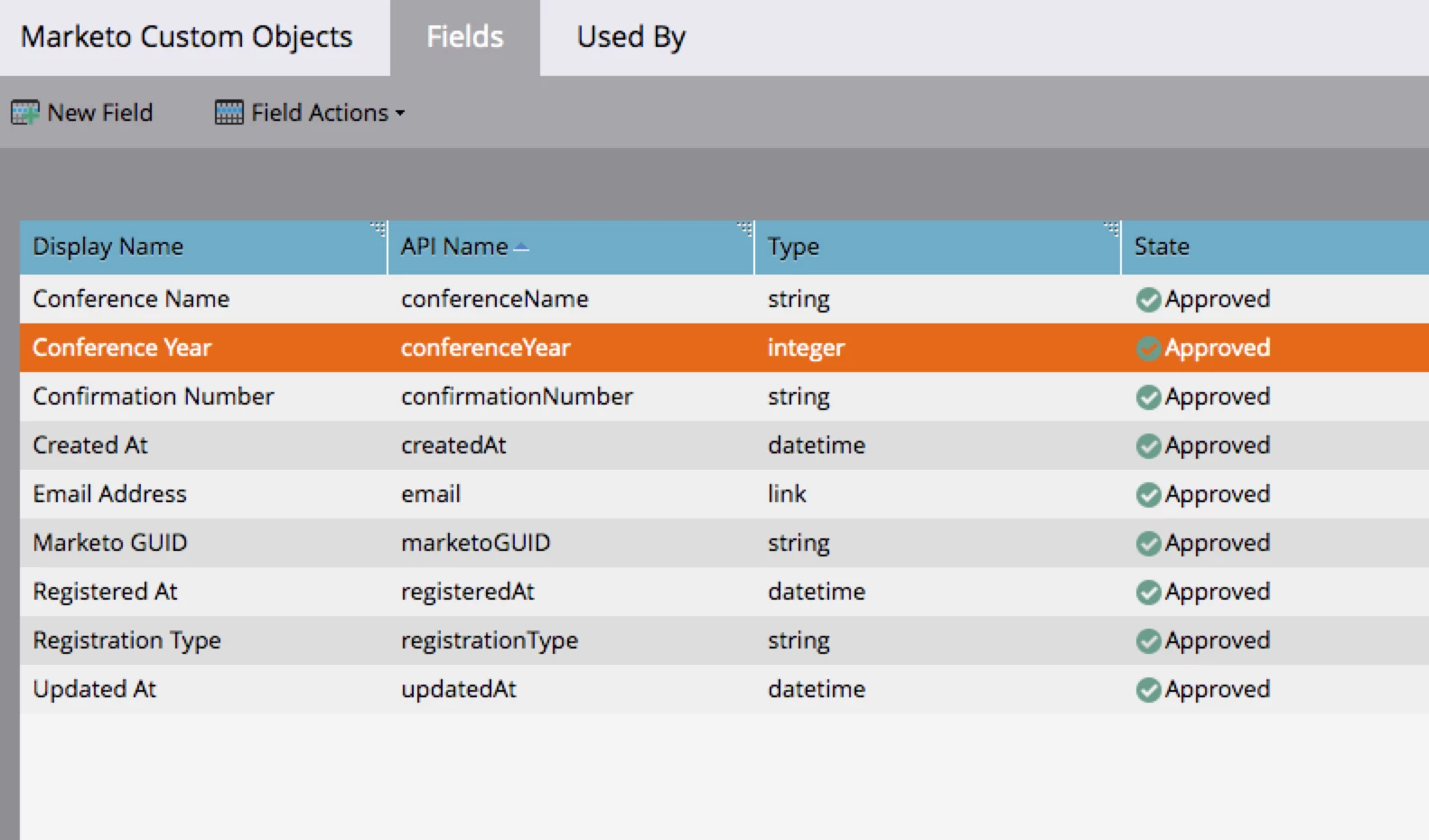Viewport: 1429px width, 840px height.
Task: Select the Marketo GUID field
Action: [110, 543]
